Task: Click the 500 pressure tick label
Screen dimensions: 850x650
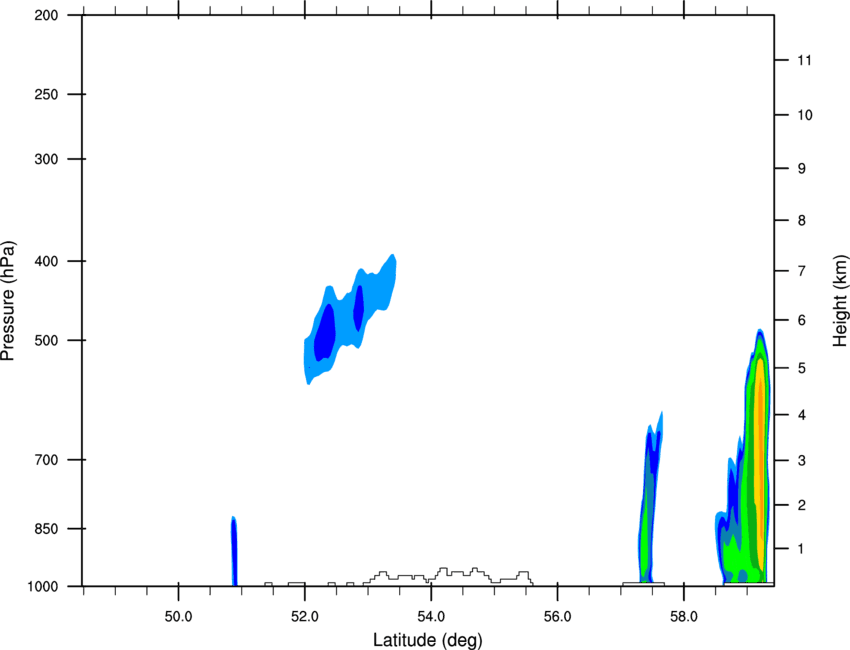Action: [x=46, y=340]
